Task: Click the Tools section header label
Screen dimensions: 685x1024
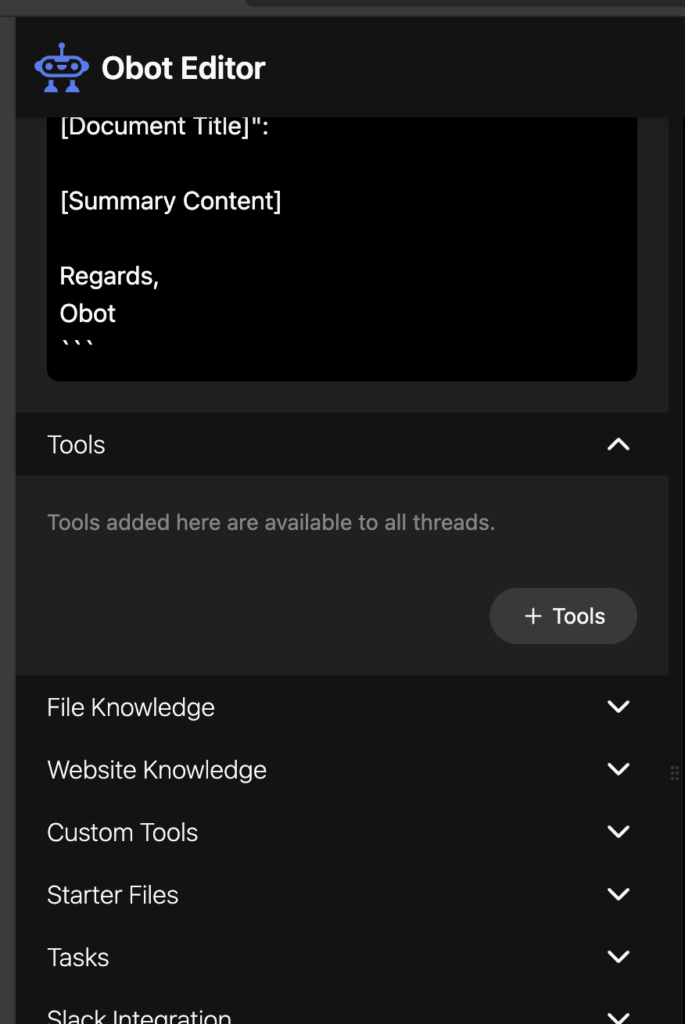Action: tap(76, 445)
